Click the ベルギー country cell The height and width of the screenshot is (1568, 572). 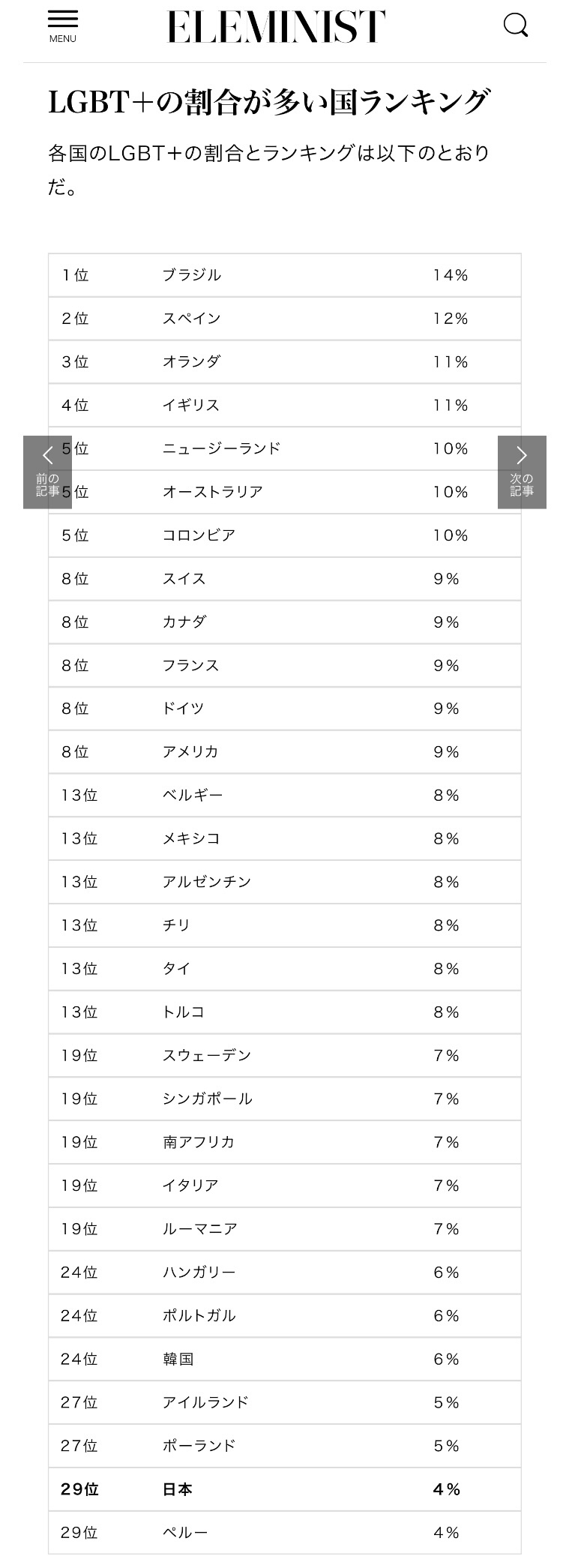point(193,796)
